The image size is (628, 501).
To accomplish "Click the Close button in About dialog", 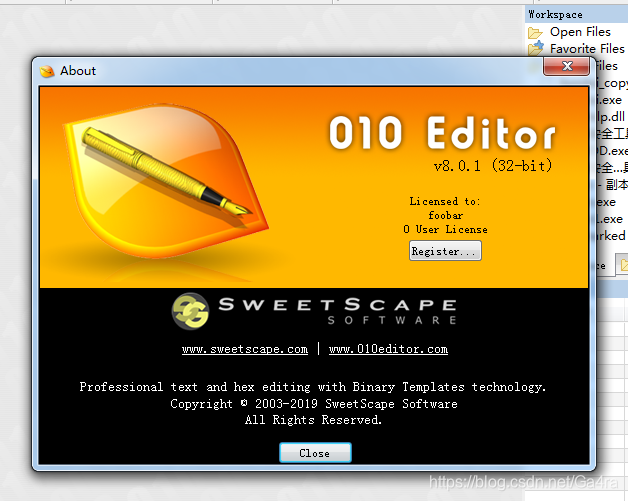I will tap(315, 453).
